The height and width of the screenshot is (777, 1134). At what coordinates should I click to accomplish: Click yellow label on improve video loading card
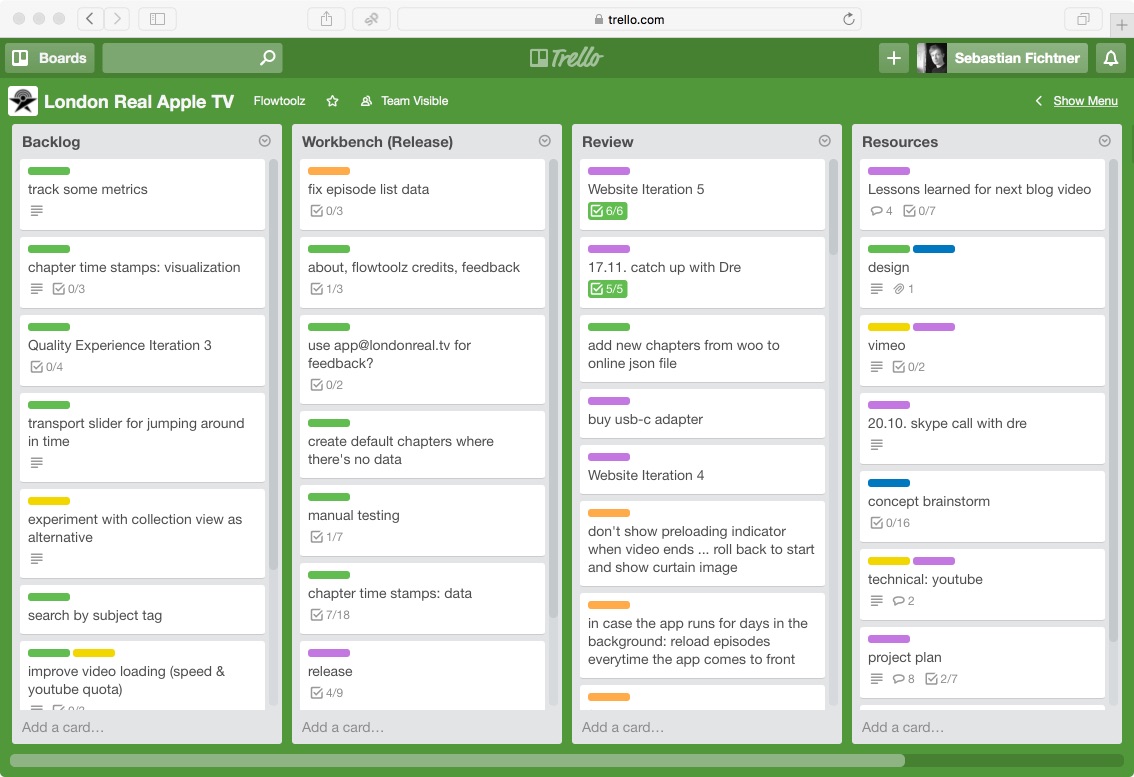(94, 653)
